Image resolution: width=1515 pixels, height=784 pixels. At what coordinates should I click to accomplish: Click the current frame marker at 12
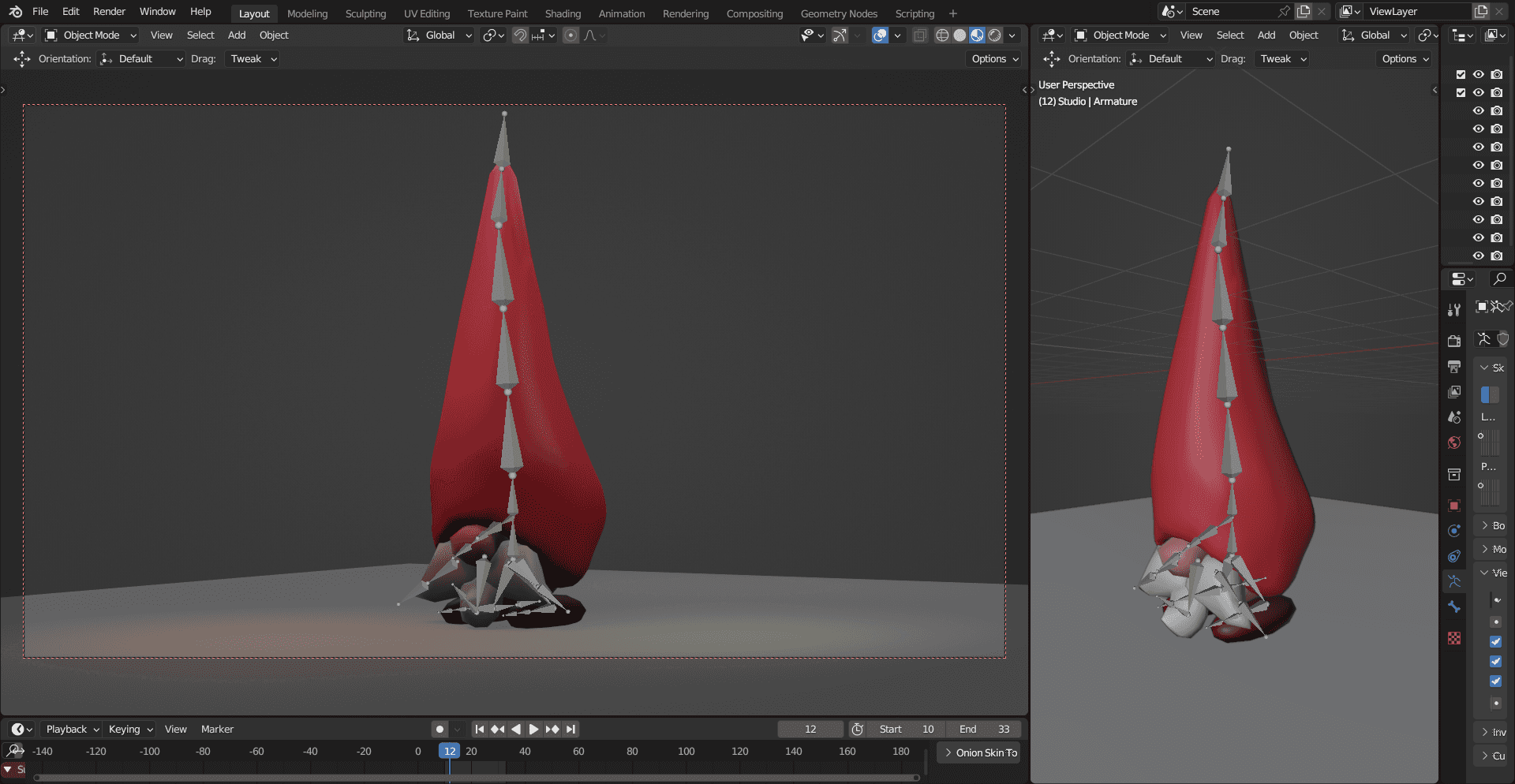[449, 752]
